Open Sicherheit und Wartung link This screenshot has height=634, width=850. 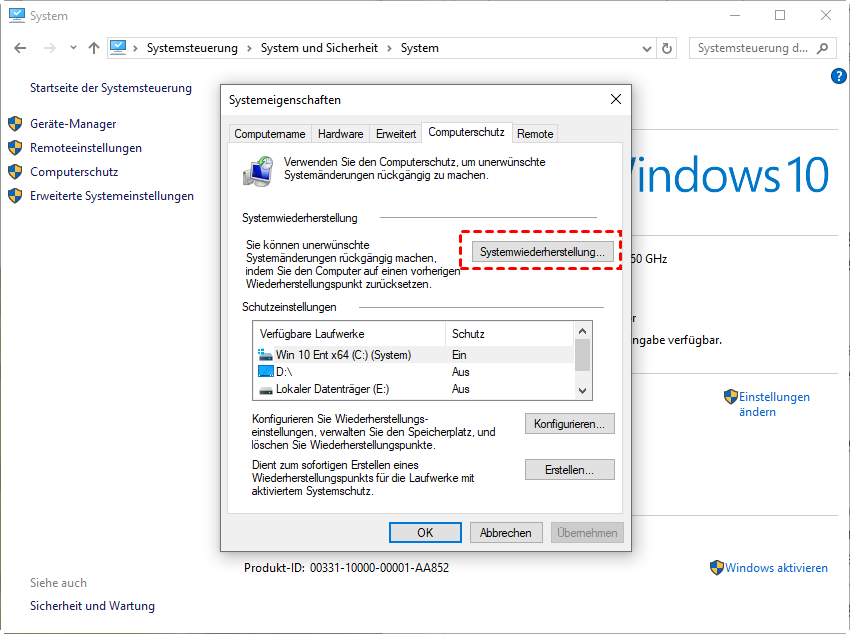click(92, 606)
